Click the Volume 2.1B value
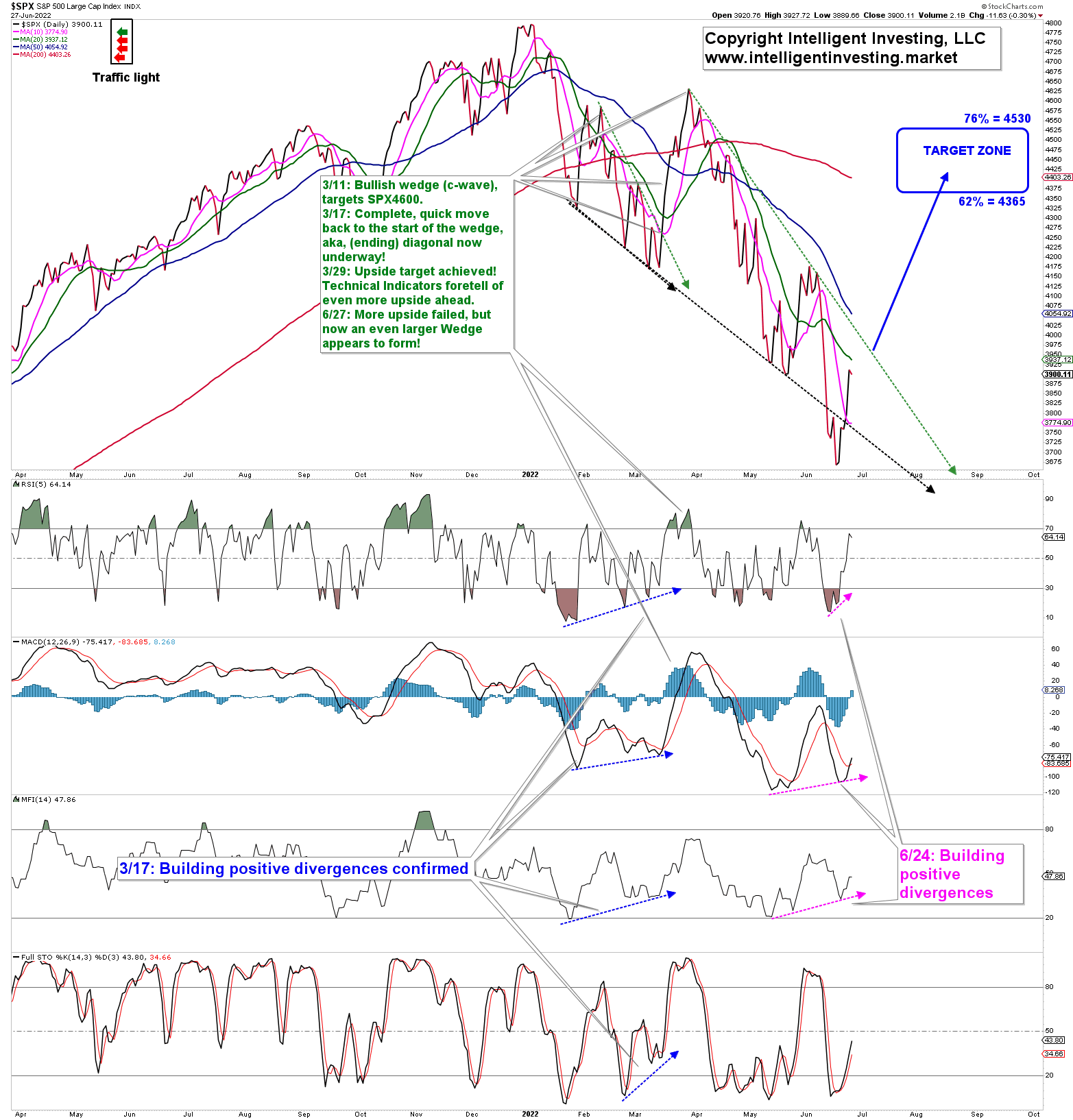 coord(941,15)
